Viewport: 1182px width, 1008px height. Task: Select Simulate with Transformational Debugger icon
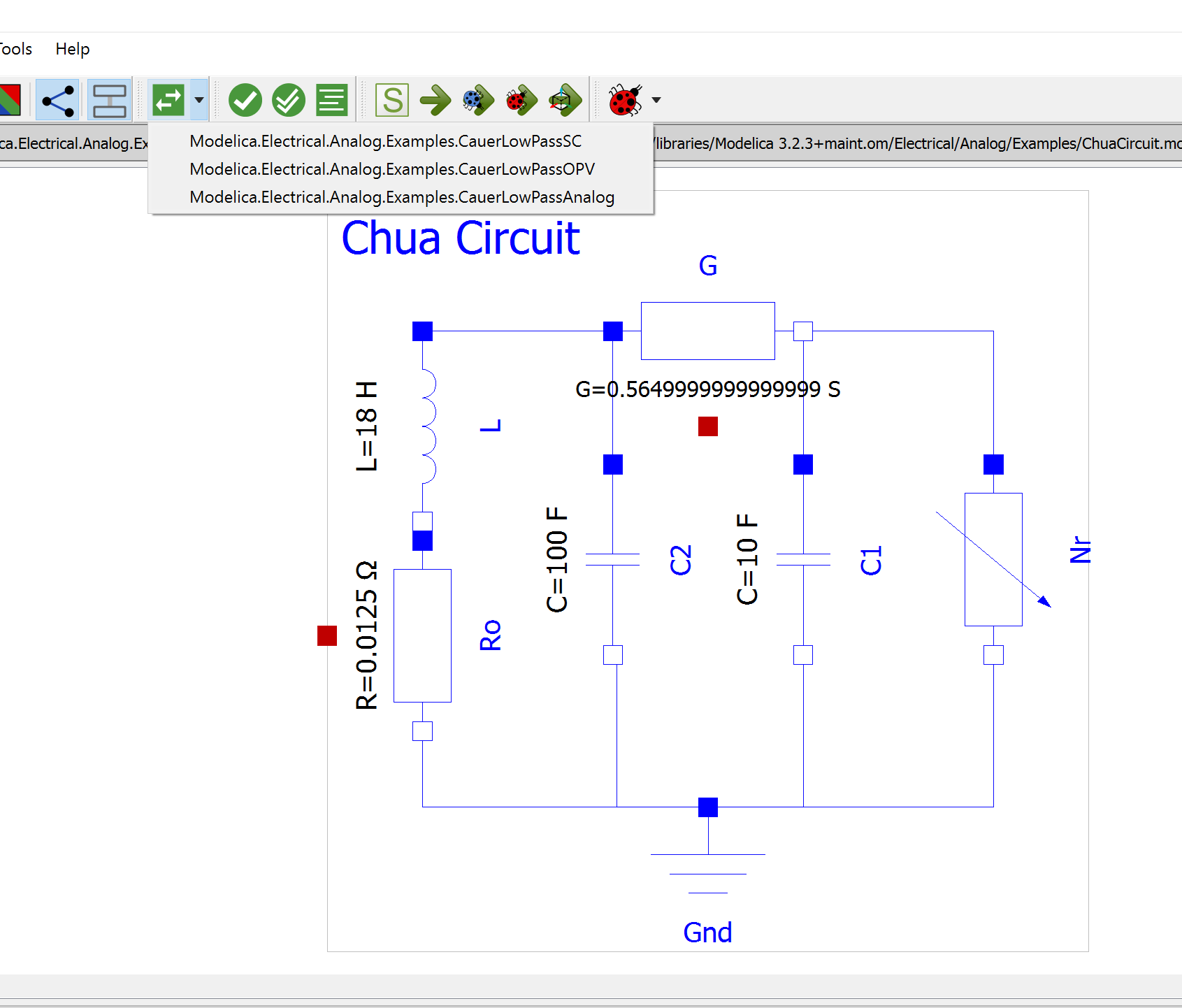click(x=477, y=99)
